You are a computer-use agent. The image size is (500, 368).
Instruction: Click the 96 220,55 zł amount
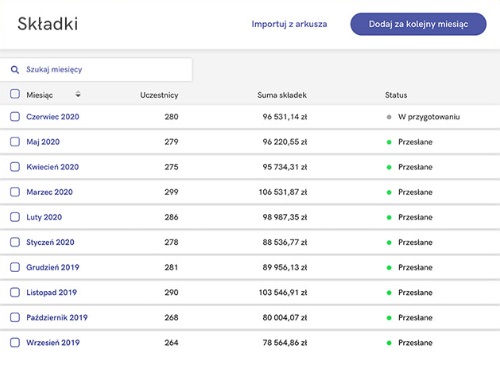coord(285,142)
